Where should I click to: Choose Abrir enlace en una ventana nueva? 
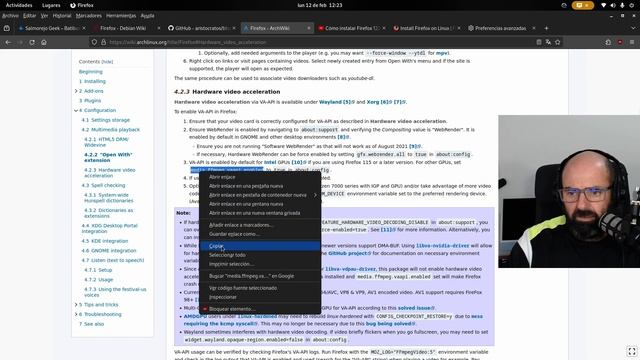coord(260,204)
